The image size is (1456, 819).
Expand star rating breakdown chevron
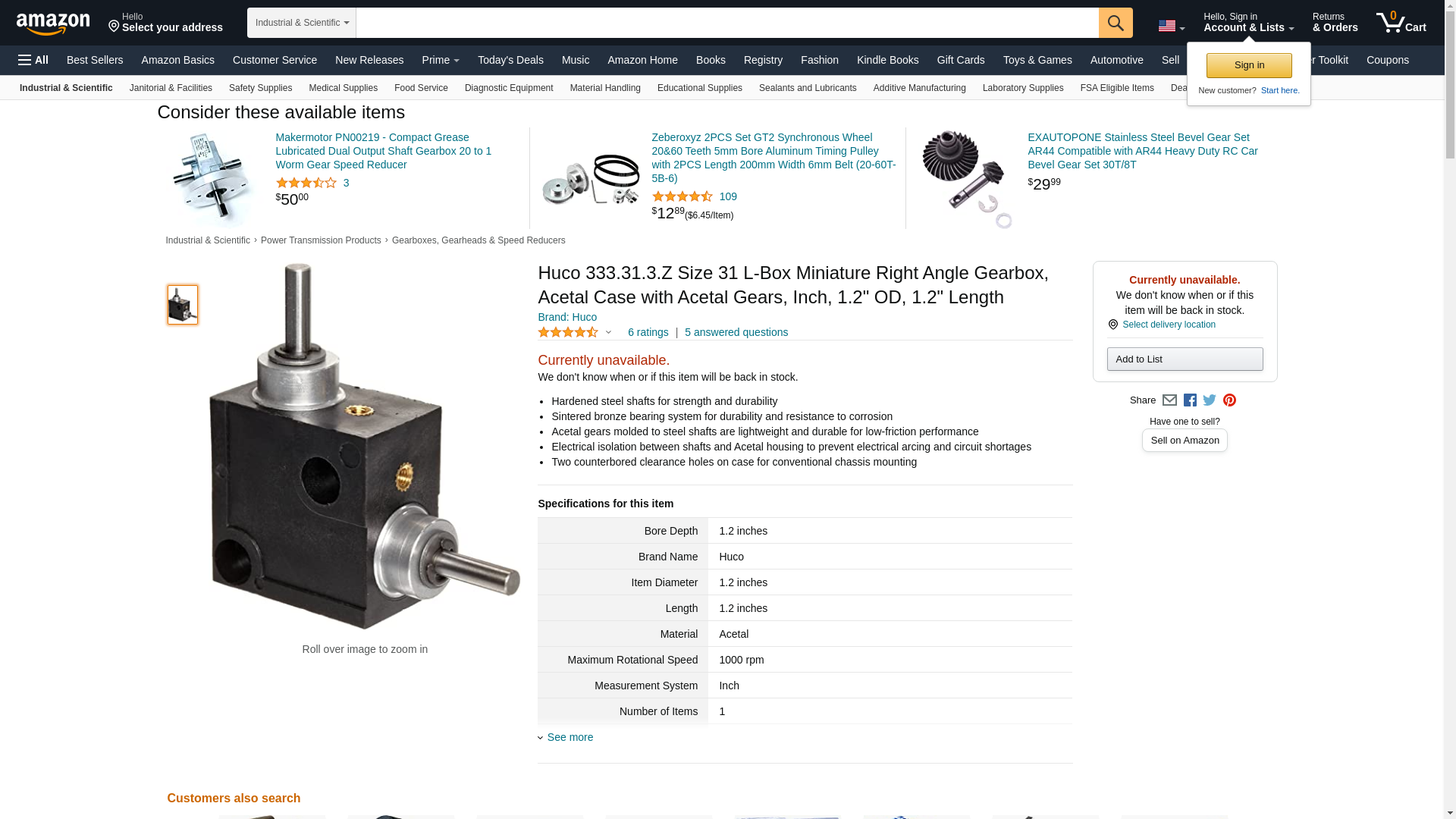click(608, 332)
